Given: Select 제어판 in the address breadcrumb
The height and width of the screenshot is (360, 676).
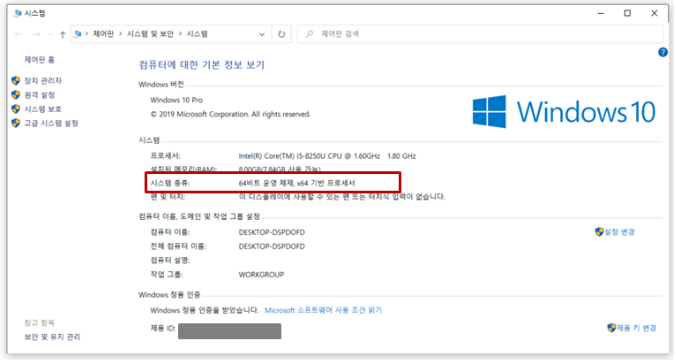Looking at the screenshot, I should pos(103,34).
